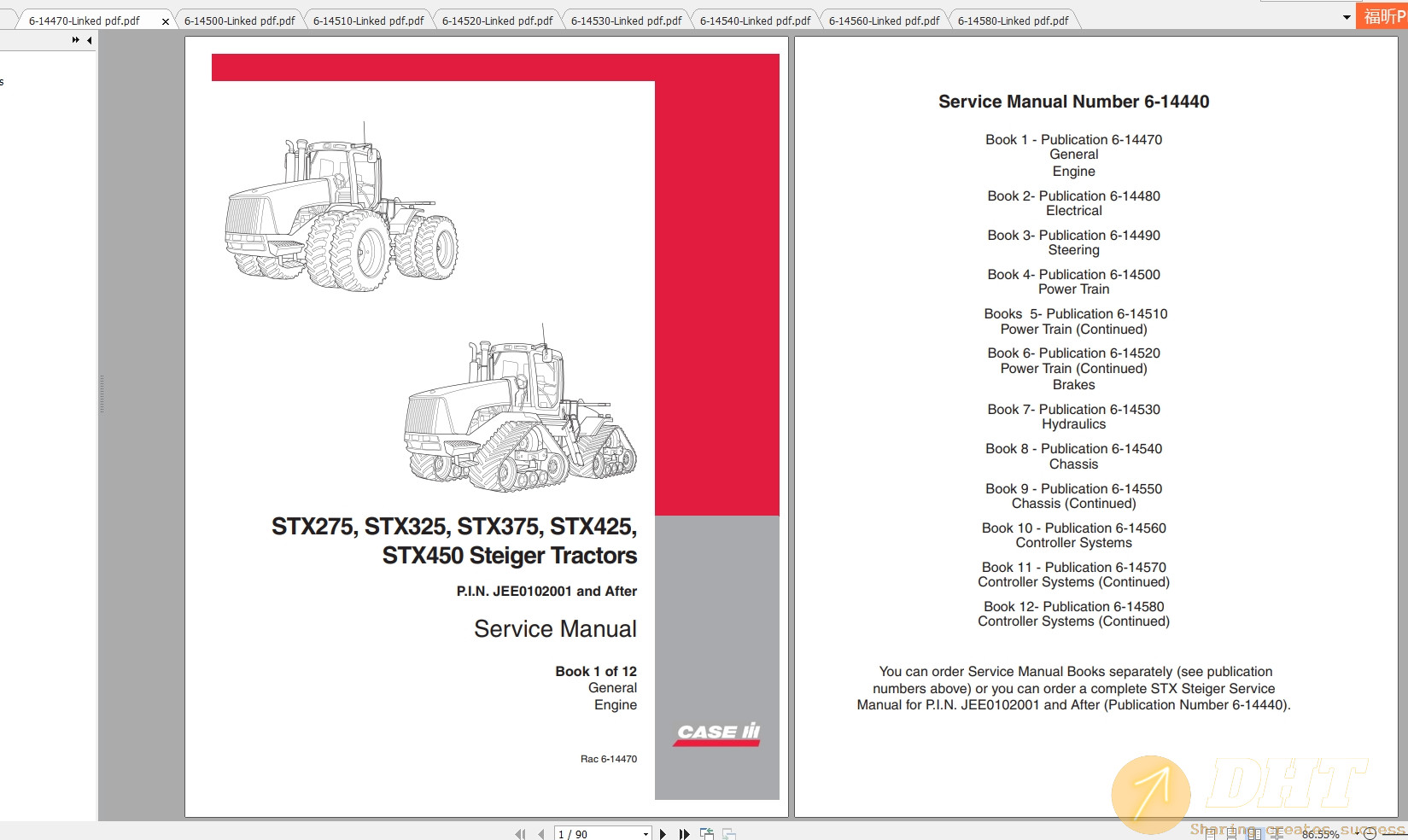The width and height of the screenshot is (1408, 840).
Task: Go to the next page arrow
Action: pyautogui.click(x=663, y=834)
